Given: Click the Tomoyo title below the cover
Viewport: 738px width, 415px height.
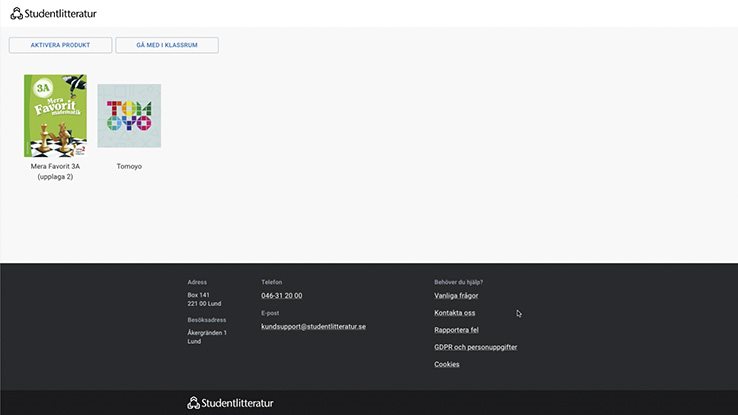Looking at the screenshot, I should point(129,166).
